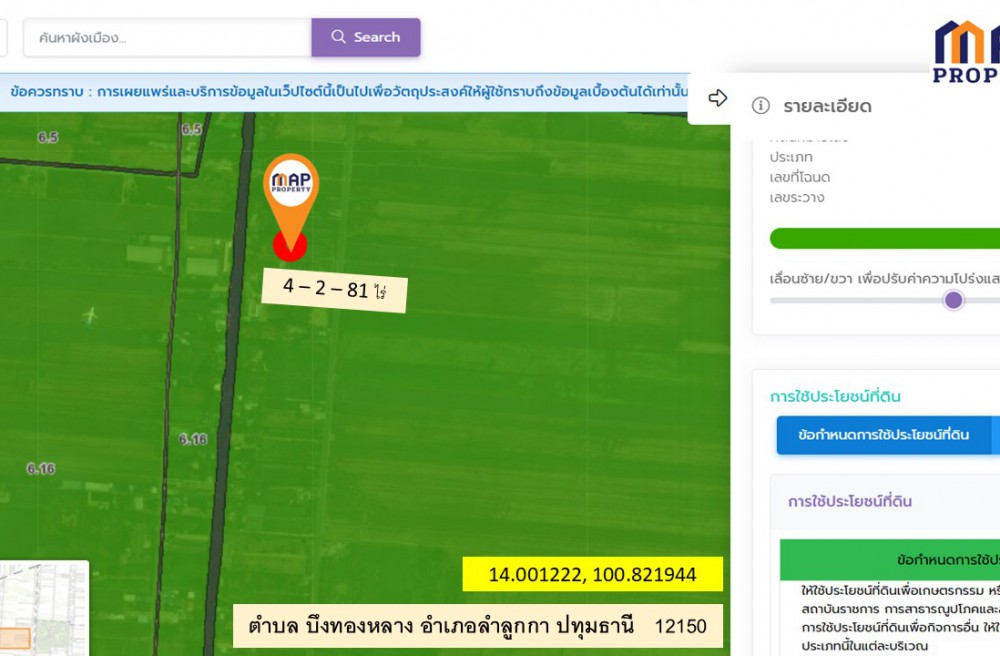The width and height of the screenshot is (1000, 656).
Task: Click the arrow icon to collapse details panel
Action: [x=717, y=98]
